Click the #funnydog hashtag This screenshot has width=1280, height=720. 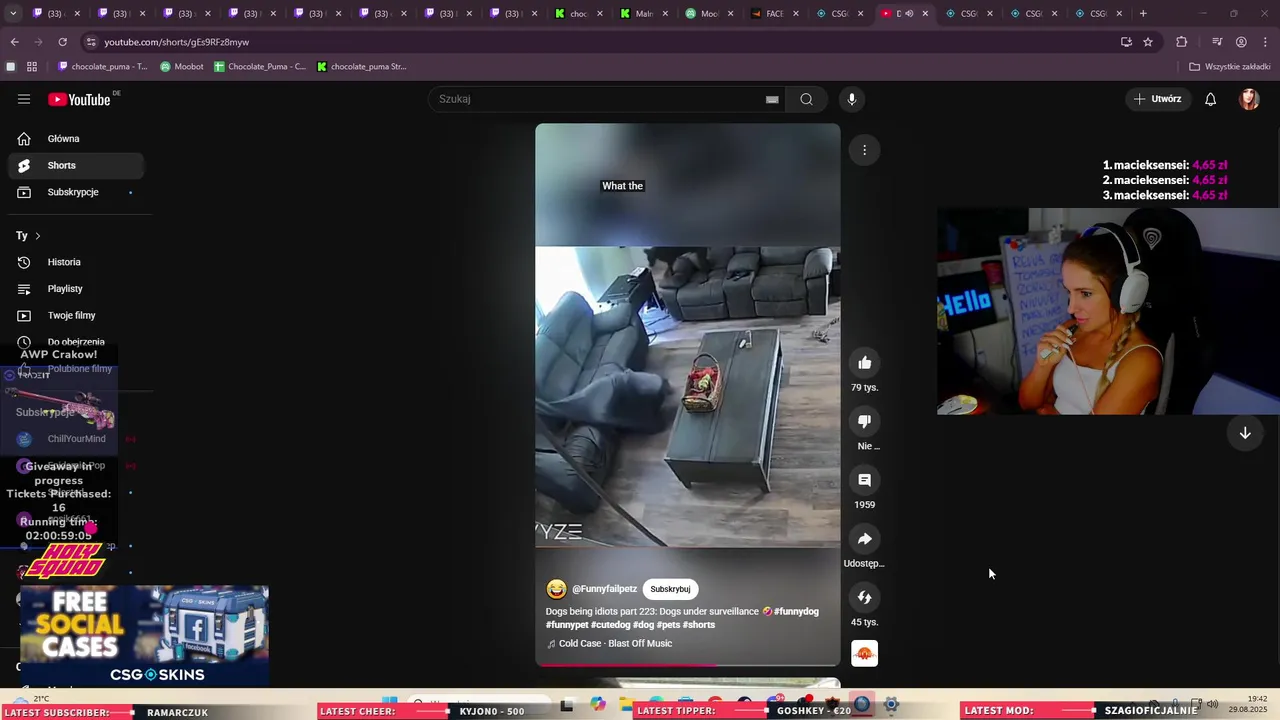pos(796,611)
